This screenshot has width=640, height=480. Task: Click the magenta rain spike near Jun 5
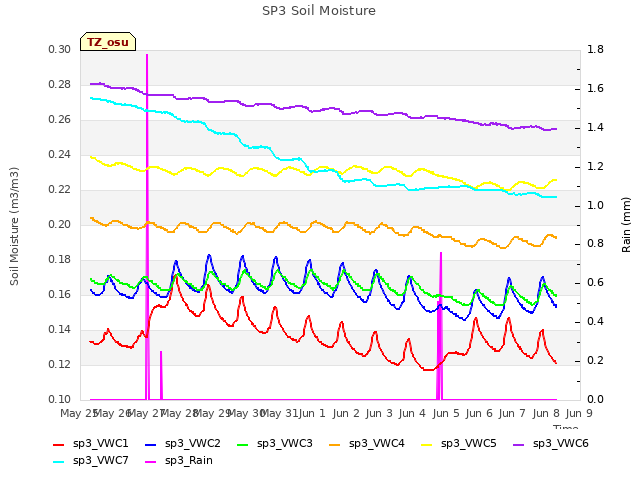pos(440,326)
